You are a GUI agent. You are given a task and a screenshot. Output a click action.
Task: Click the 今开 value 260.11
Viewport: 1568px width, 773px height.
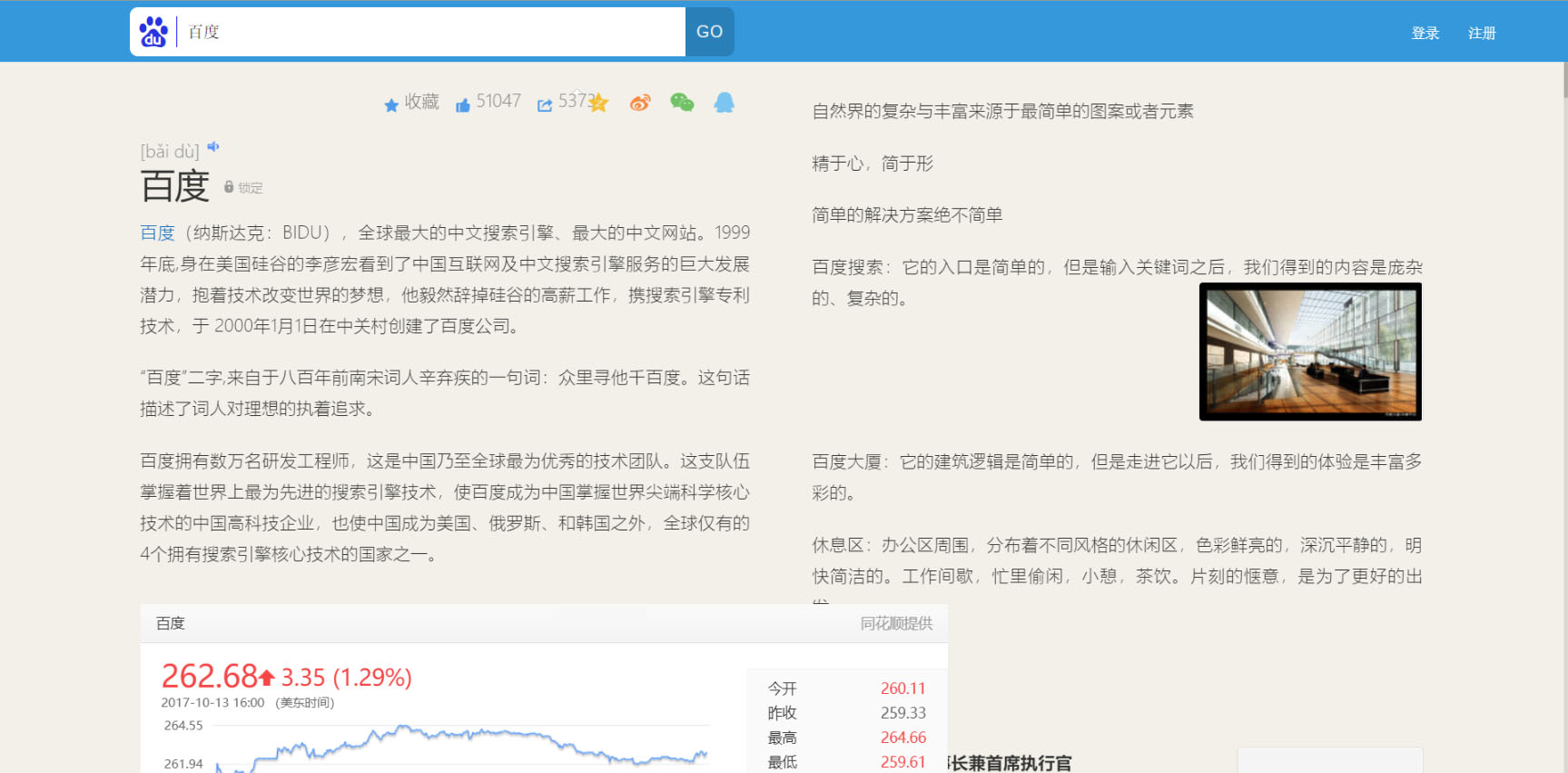[x=902, y=689]
